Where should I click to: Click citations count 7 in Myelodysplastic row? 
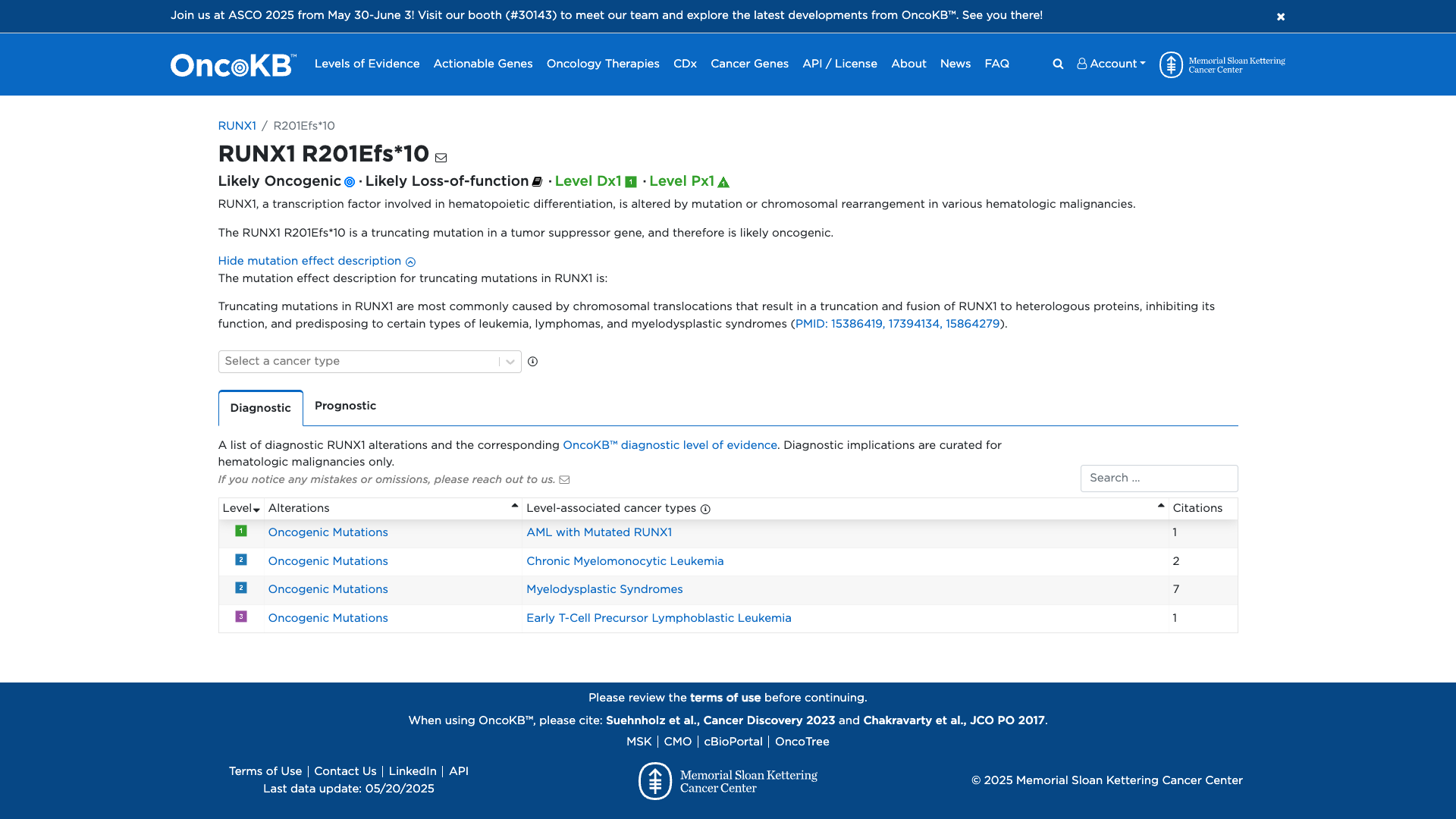(x=1175, y=590)
